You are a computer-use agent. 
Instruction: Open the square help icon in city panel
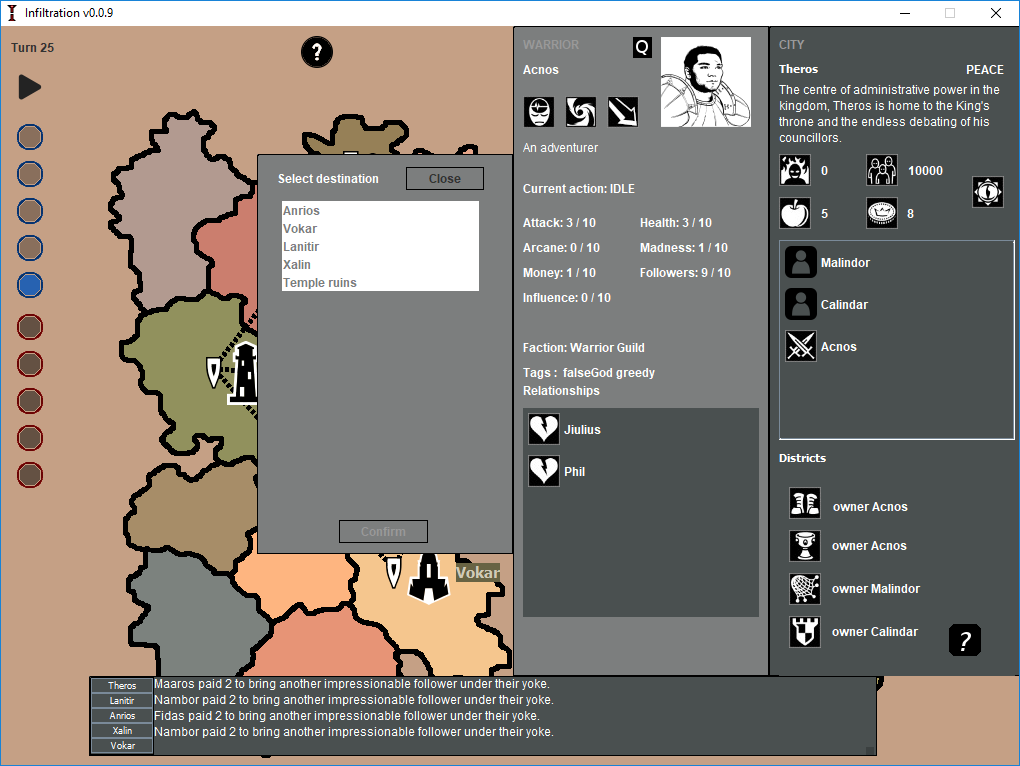coord(965,640)
